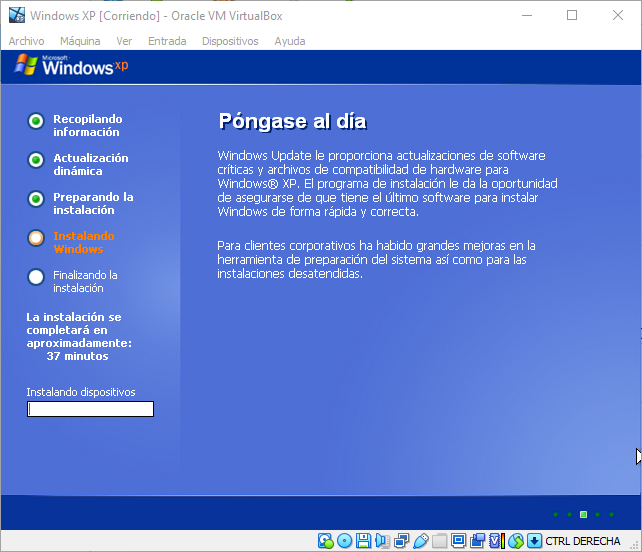
Task: Click the Windows Update description paragraph
Action: pos(387,183)
